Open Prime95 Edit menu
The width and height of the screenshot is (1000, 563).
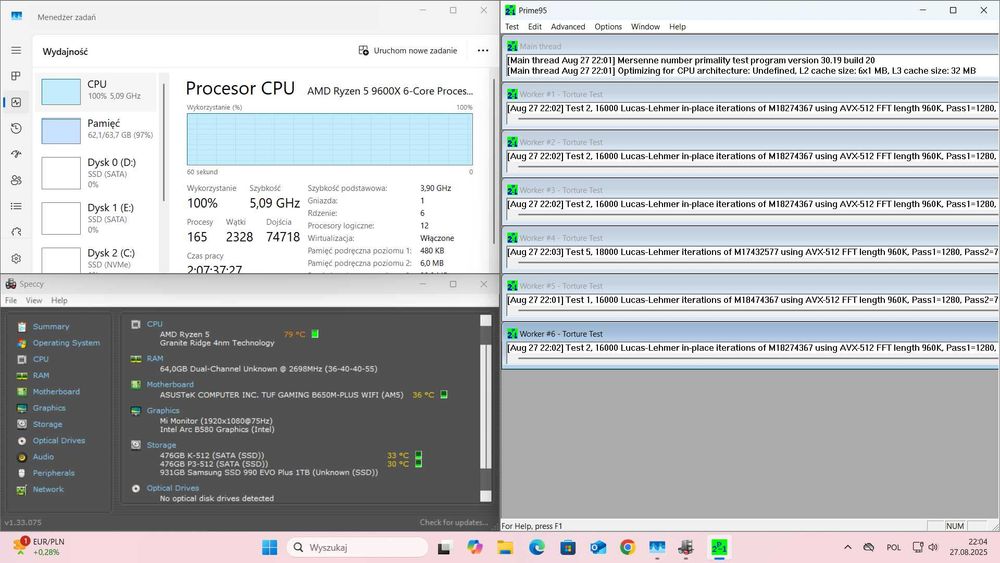534,27
